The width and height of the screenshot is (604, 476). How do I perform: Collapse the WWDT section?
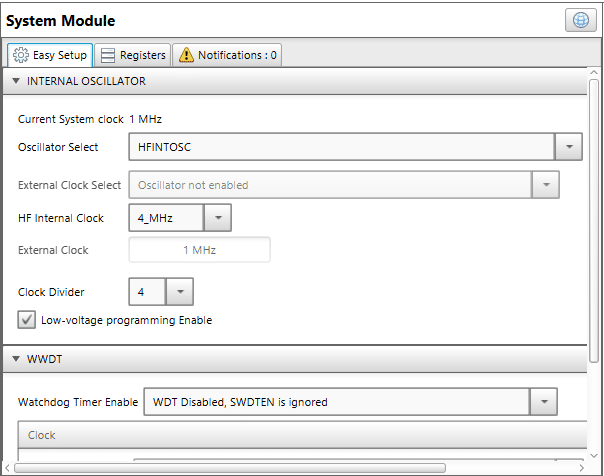(17, 358)
